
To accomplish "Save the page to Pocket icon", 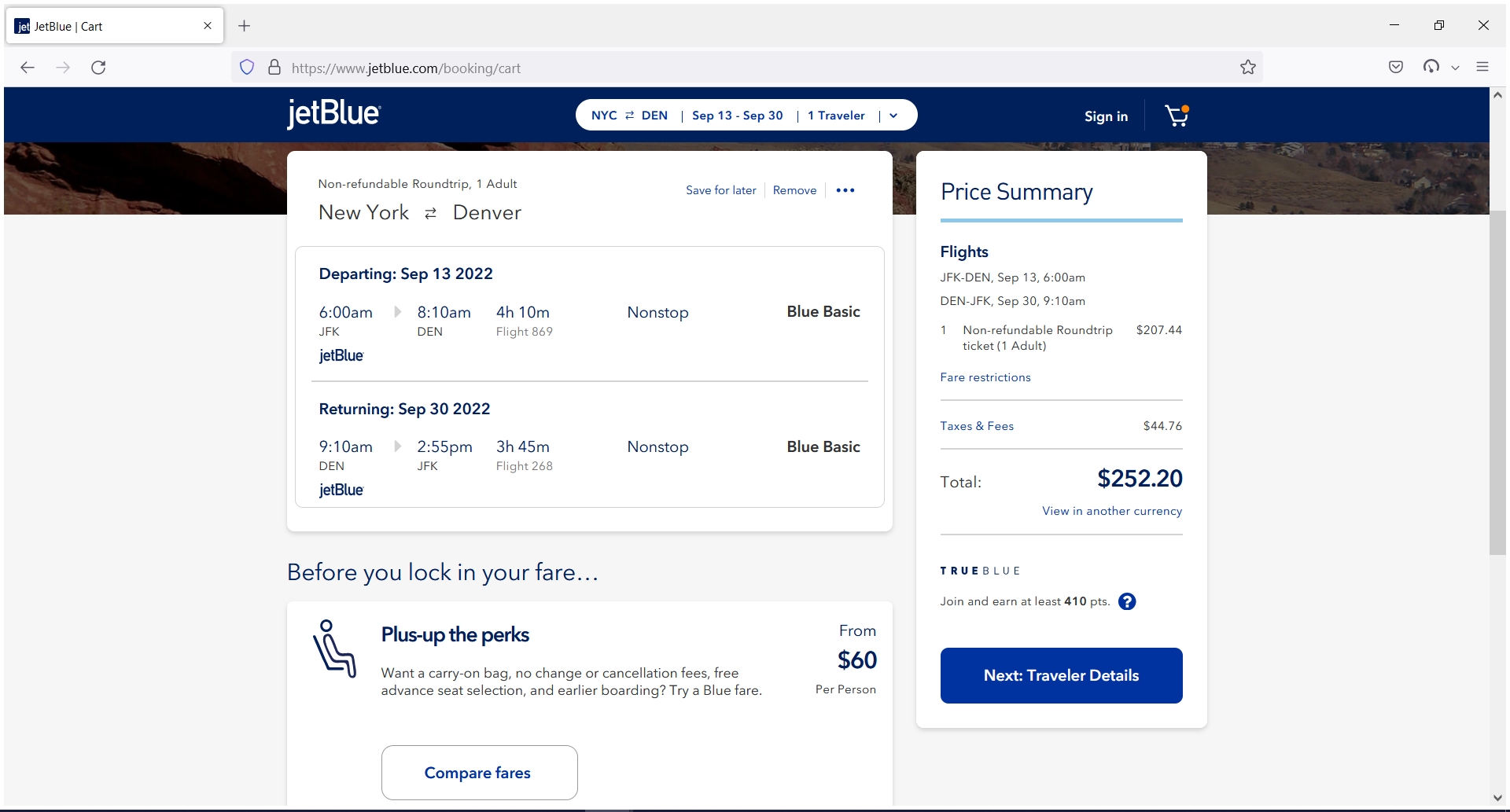I will pos(1396,67).
